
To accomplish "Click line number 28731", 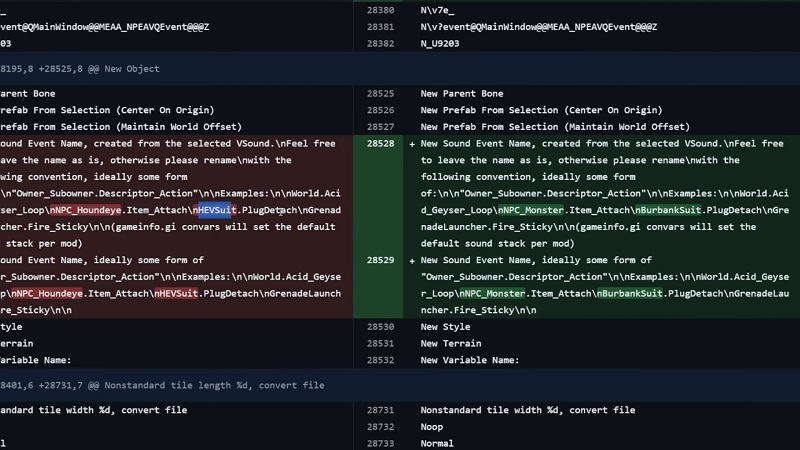I will 380,410.
